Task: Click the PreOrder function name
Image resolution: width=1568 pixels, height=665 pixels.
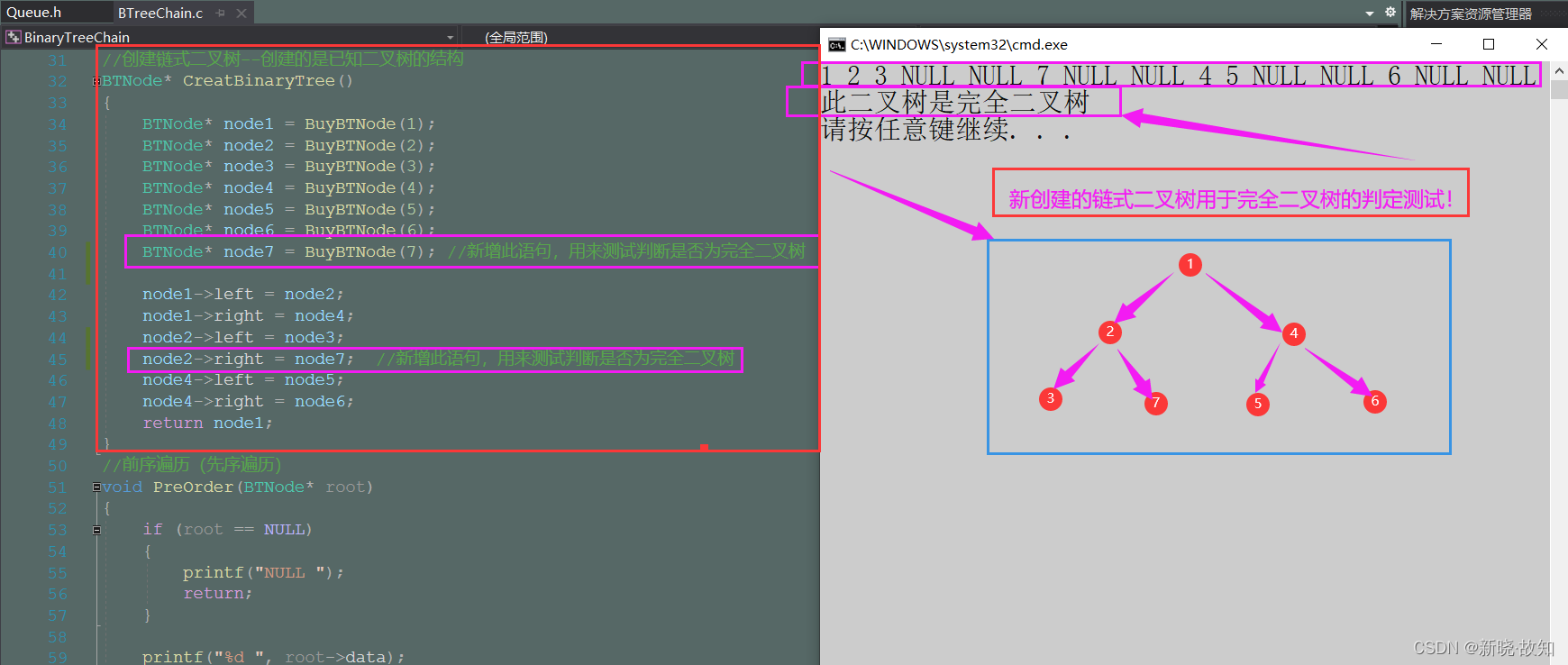Action: tap(194, 487)
